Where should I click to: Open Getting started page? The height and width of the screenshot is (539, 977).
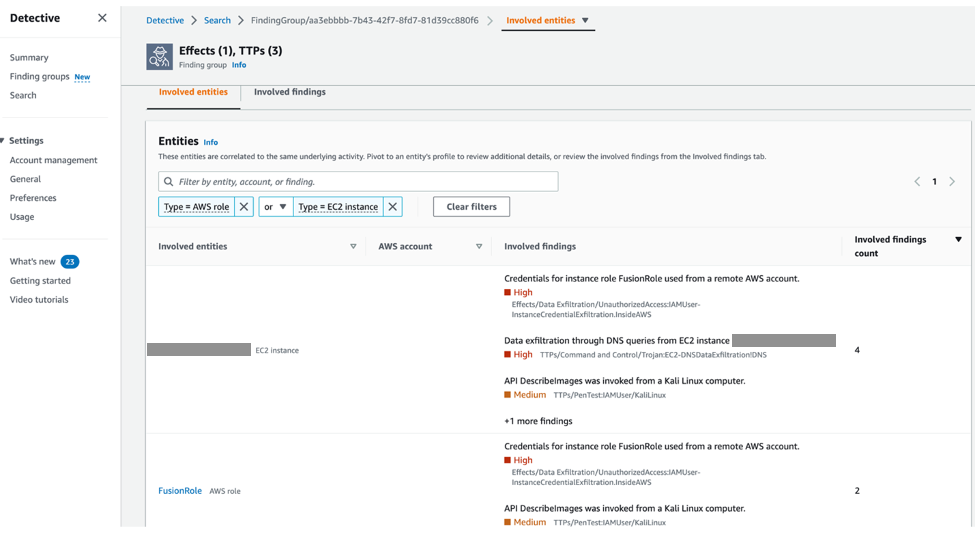point(40,281)
